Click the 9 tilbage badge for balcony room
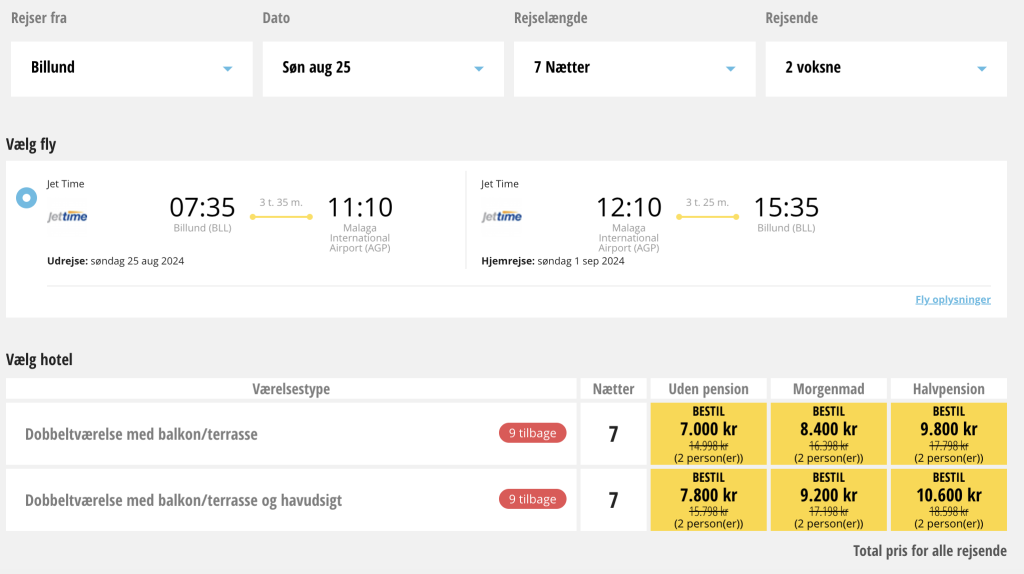The height and width of the screenshot is (574, 1024). (533, 433)
